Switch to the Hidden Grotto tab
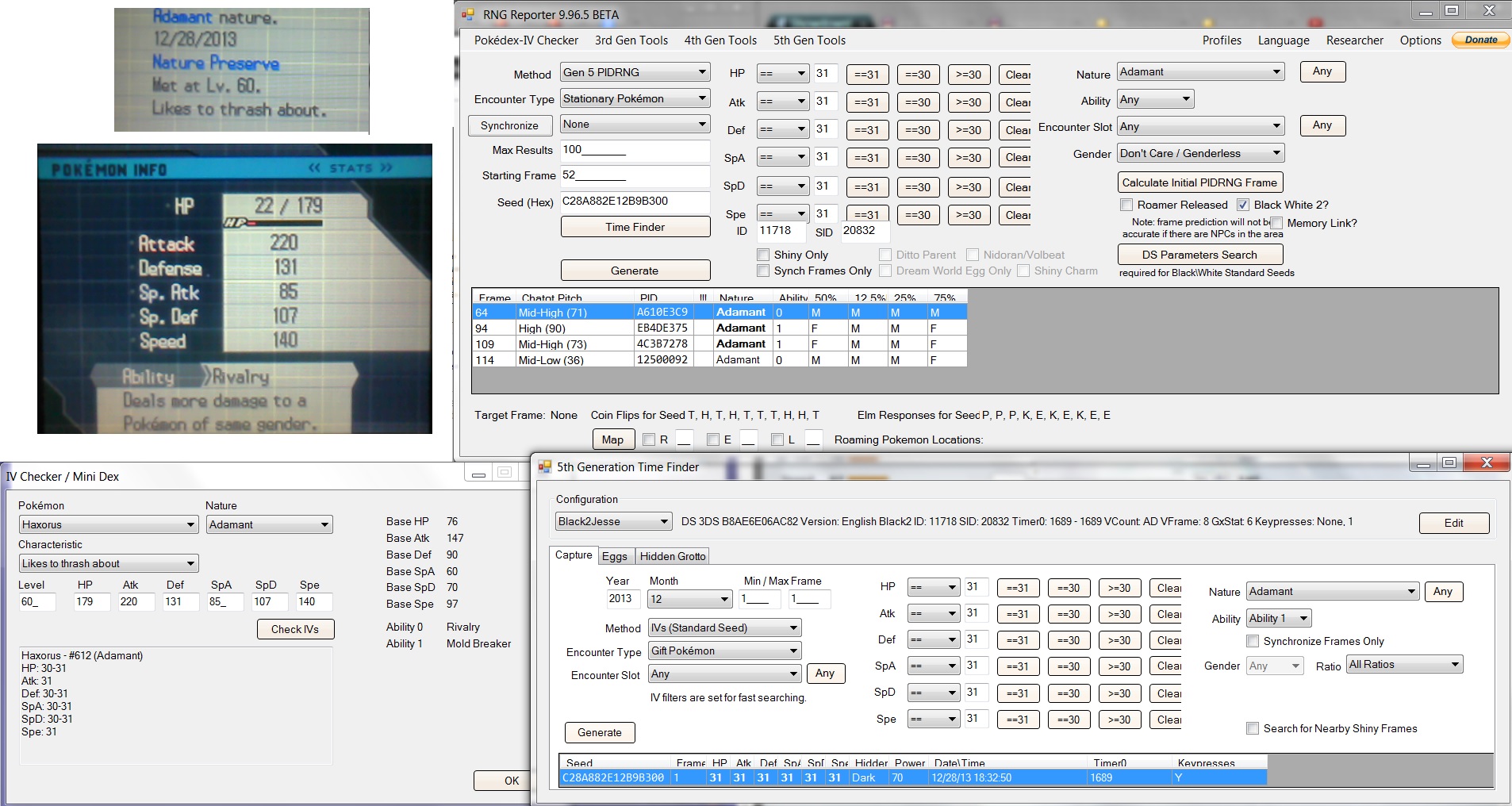The image size is (1512, 806). point(673,556)
